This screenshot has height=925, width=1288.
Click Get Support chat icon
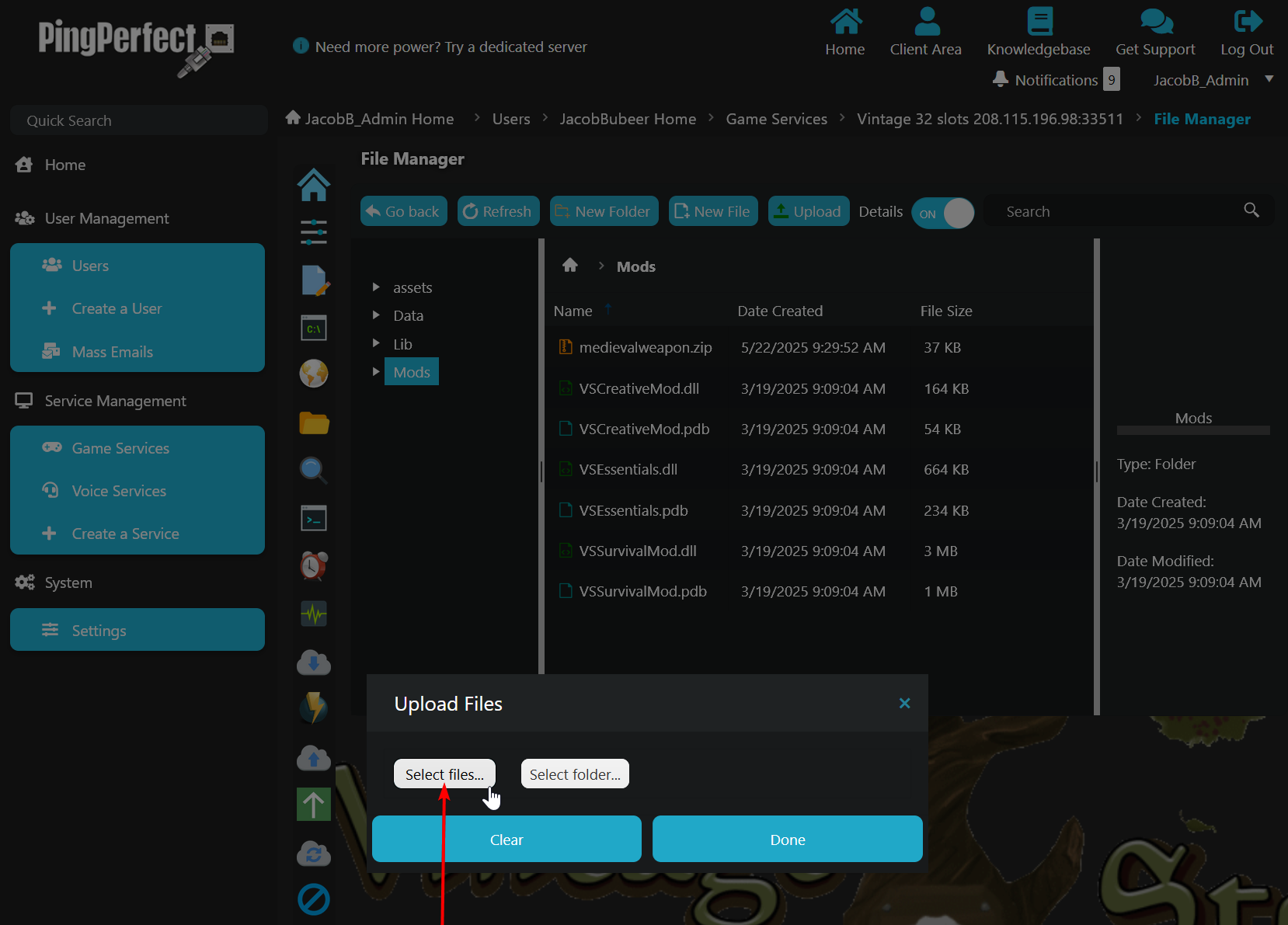(x=1156, y=22)
